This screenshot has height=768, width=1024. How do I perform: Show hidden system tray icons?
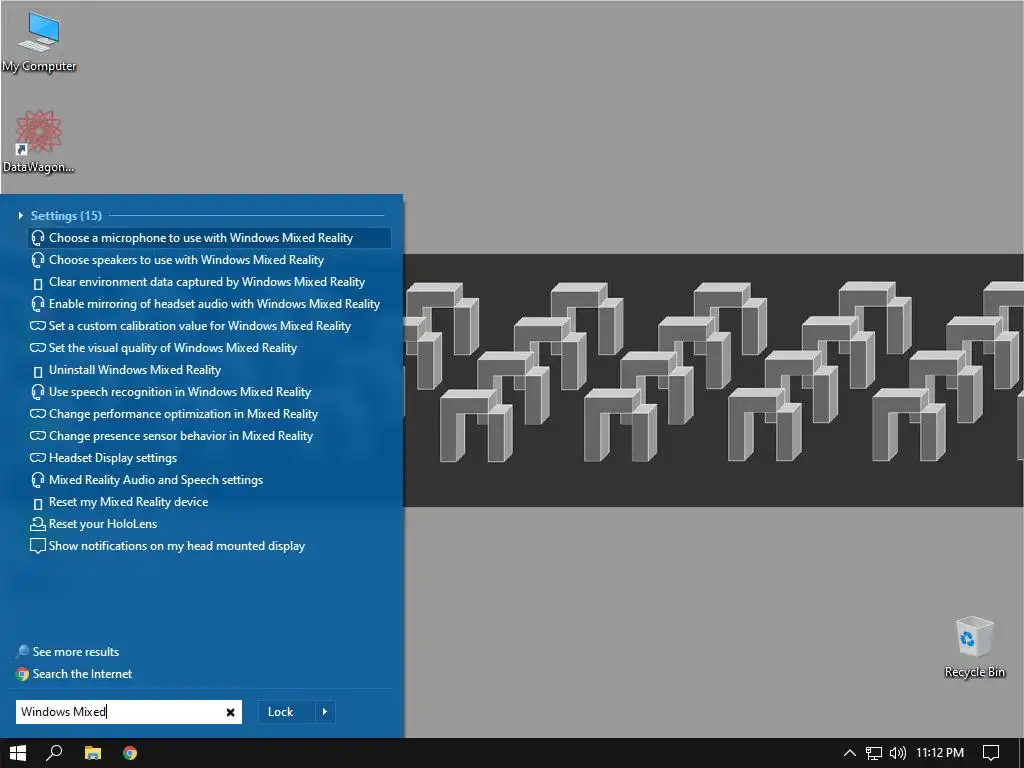[850, 753]
